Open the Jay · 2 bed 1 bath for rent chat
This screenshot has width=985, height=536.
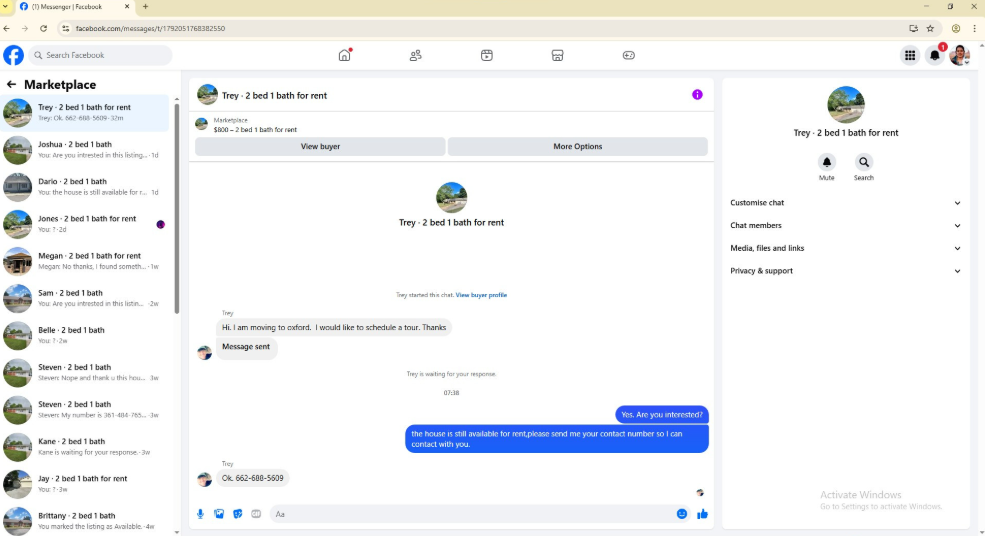point(85,483)
